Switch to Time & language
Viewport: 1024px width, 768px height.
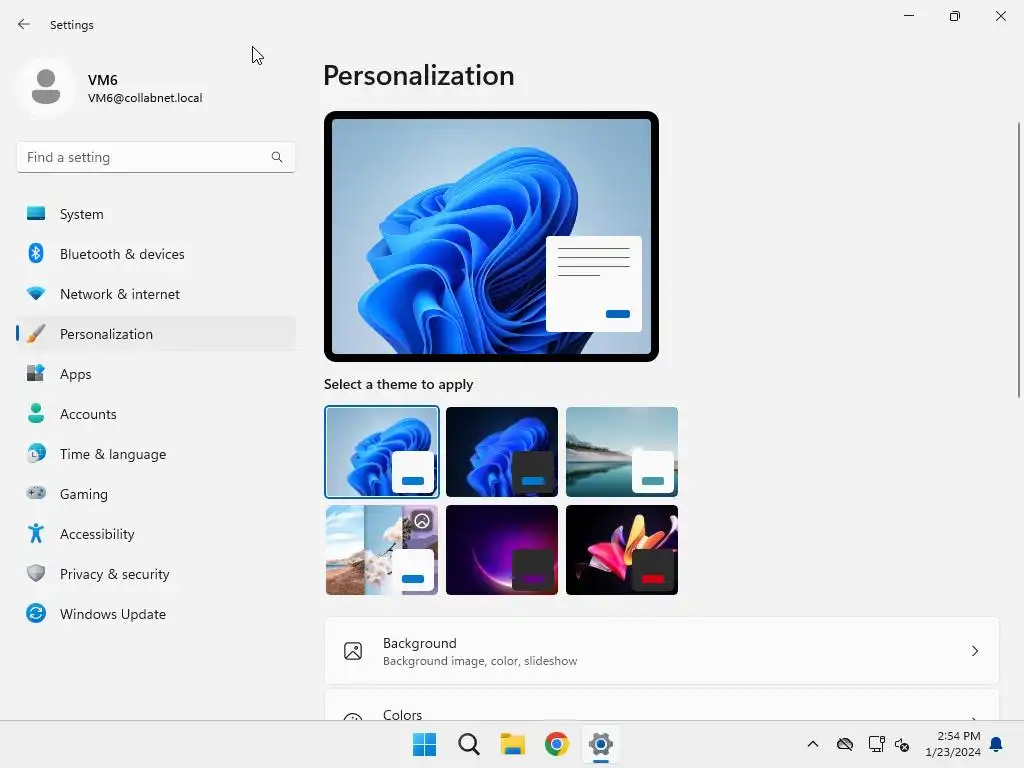click(x=155, y=453)
